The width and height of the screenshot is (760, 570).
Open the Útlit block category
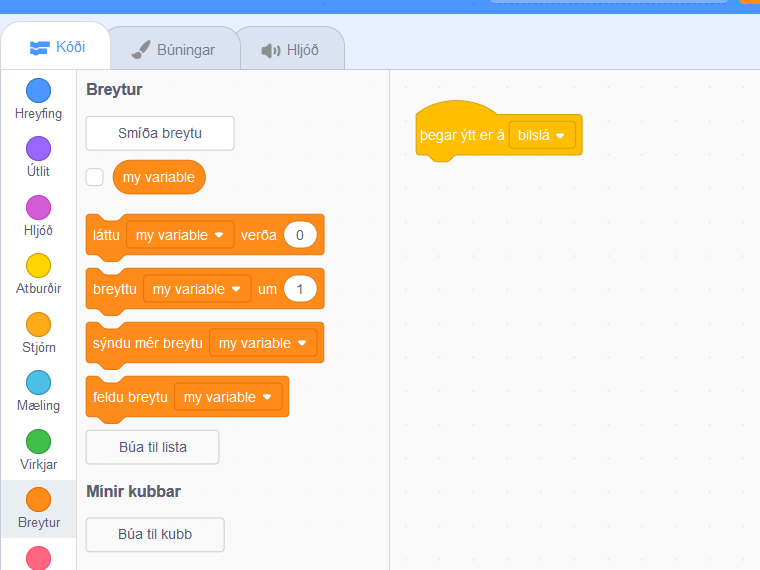pos(38,158)
